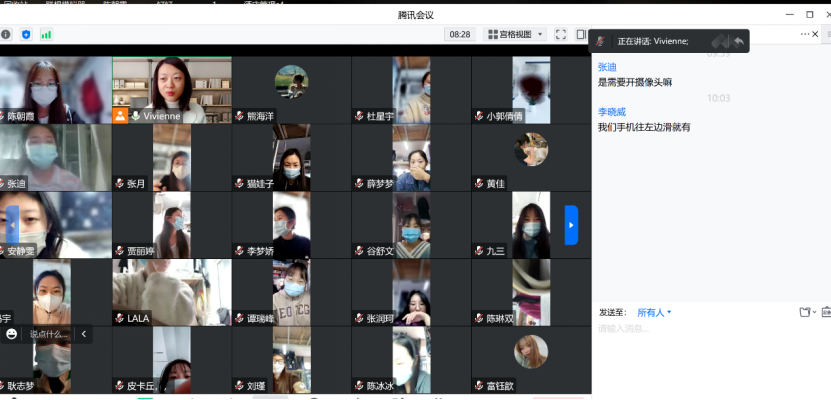Click the orange host icon on Vivienne's tile
Viewport: 831px width, 400px height.
pyautogui.click(x=120, y=116)
